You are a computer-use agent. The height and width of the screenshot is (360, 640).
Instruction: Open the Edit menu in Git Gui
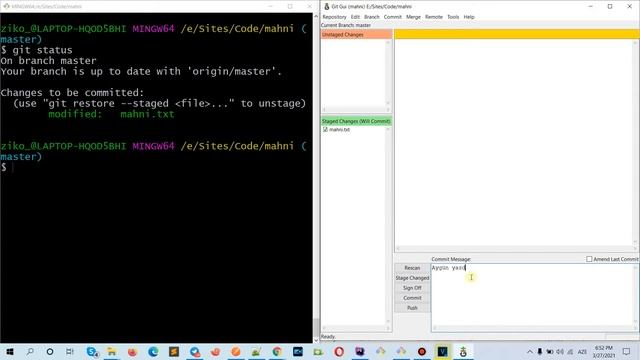pos(355,17)
